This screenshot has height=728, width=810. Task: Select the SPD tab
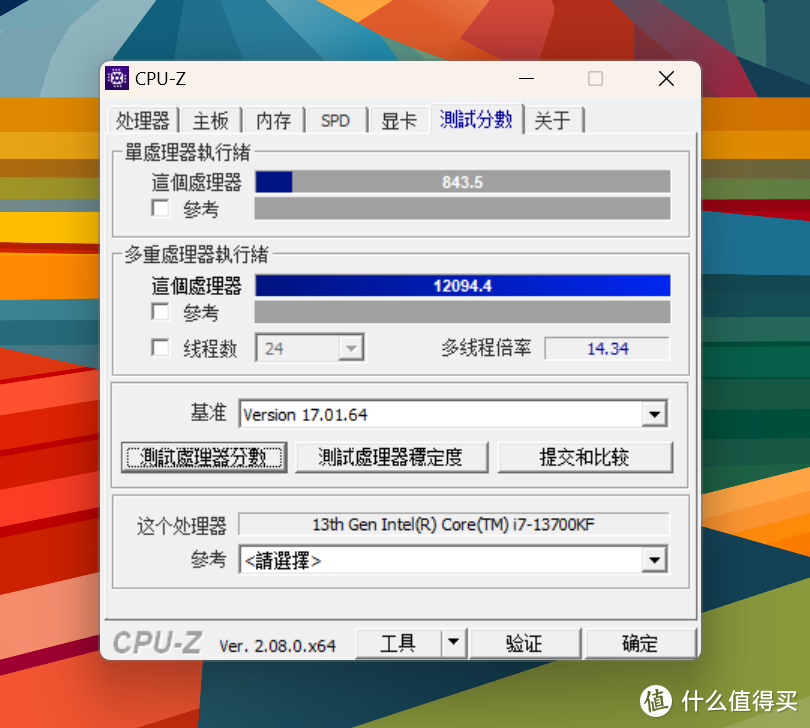point(336,120)
